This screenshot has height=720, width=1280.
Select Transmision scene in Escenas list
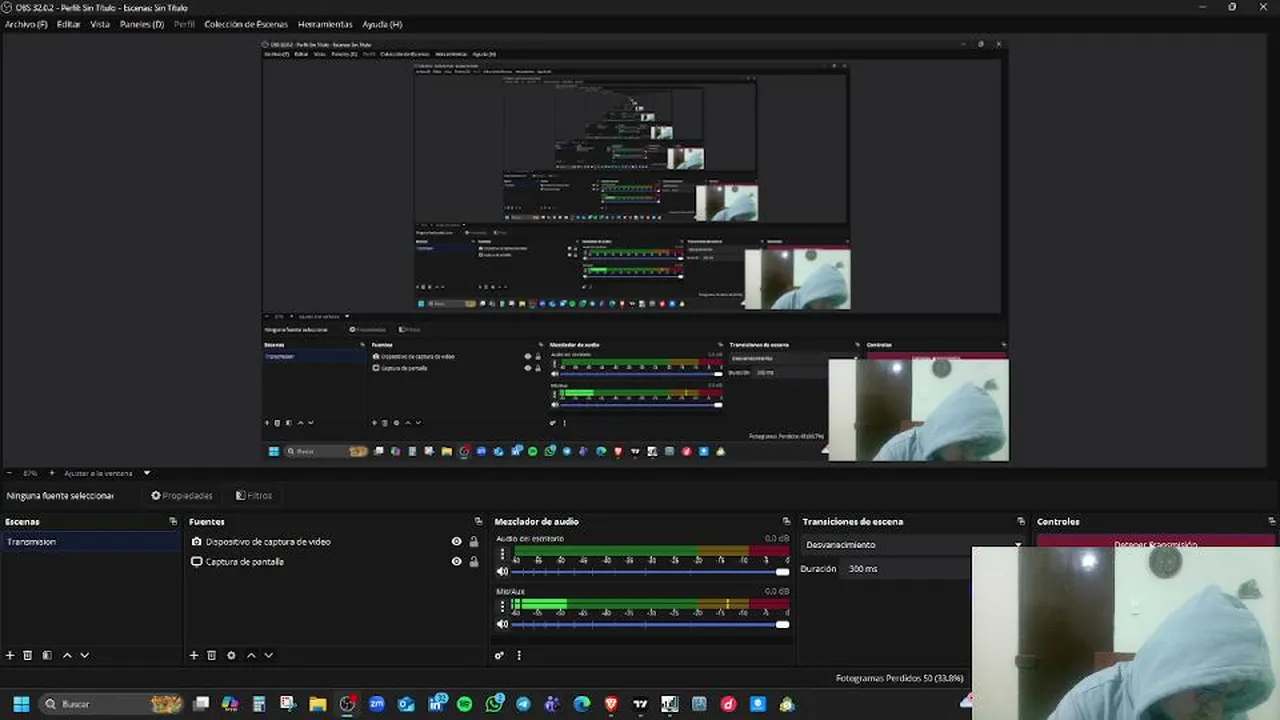(x=91, y=542)
